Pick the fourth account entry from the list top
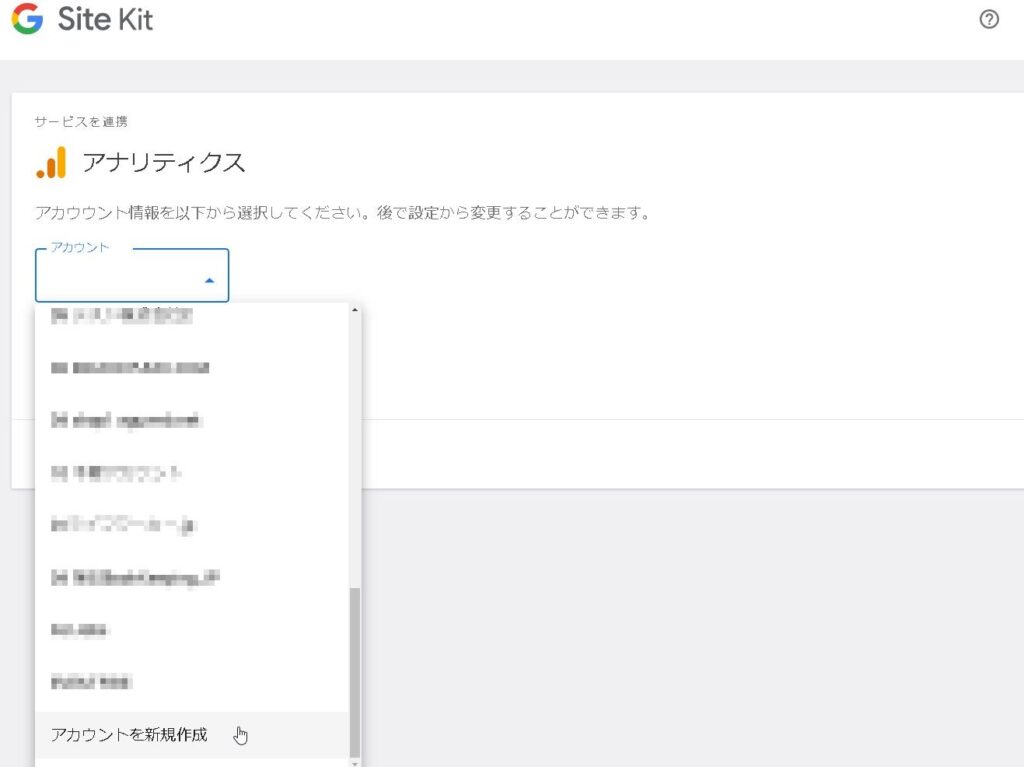 click(116, 473)
